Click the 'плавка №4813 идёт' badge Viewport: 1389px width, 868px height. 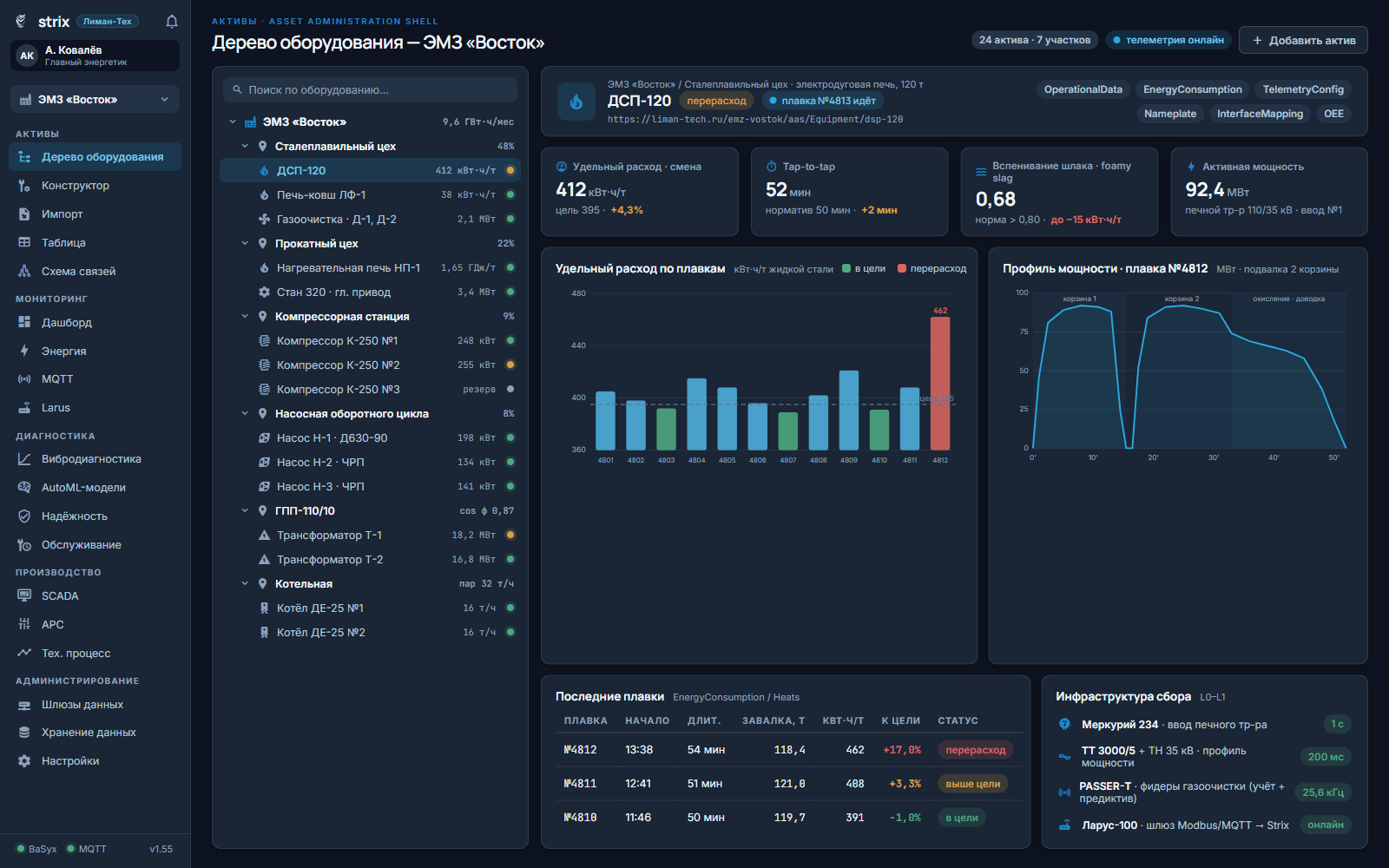tap(823, 102)
